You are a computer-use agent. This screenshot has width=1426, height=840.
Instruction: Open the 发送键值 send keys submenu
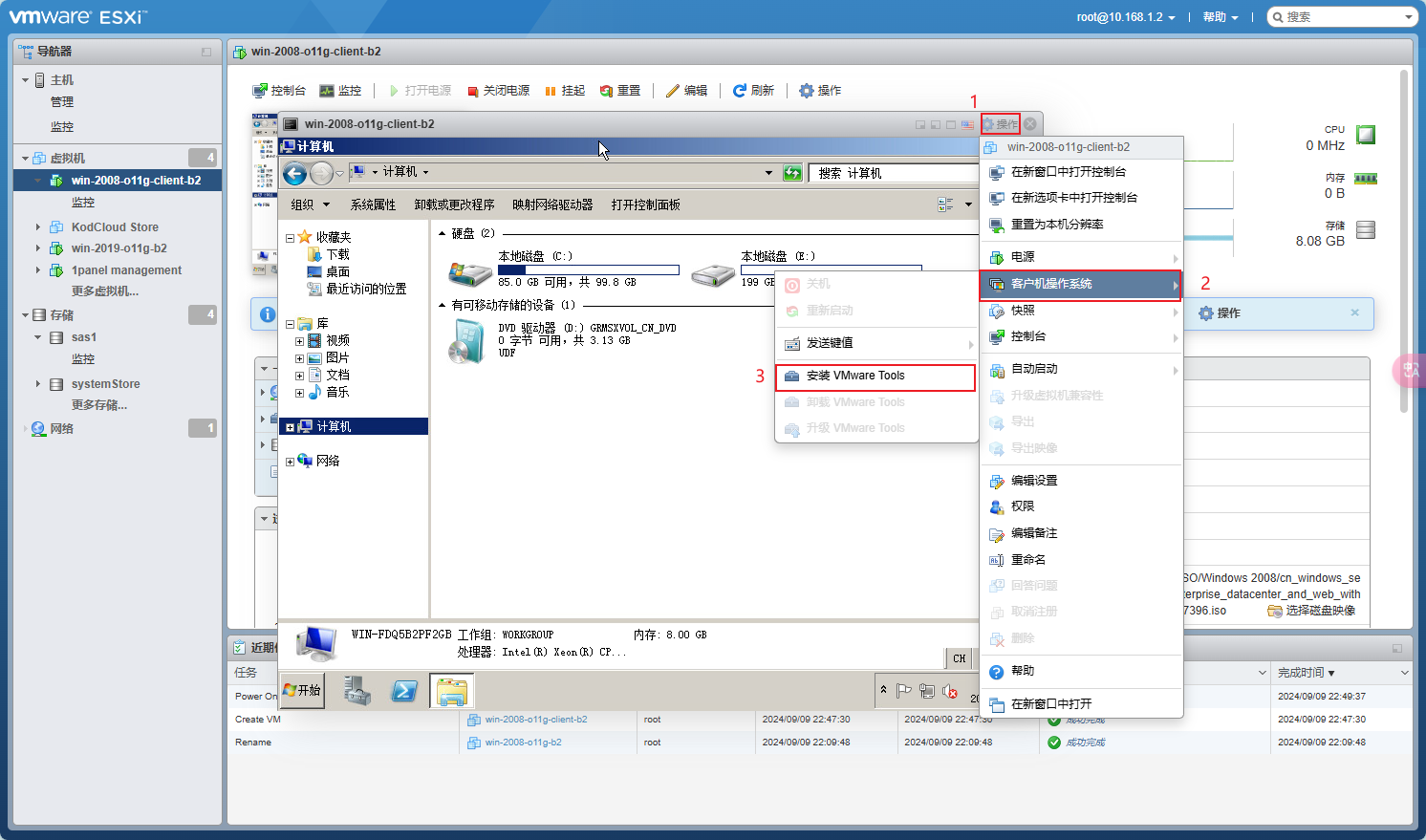point(875,343)
